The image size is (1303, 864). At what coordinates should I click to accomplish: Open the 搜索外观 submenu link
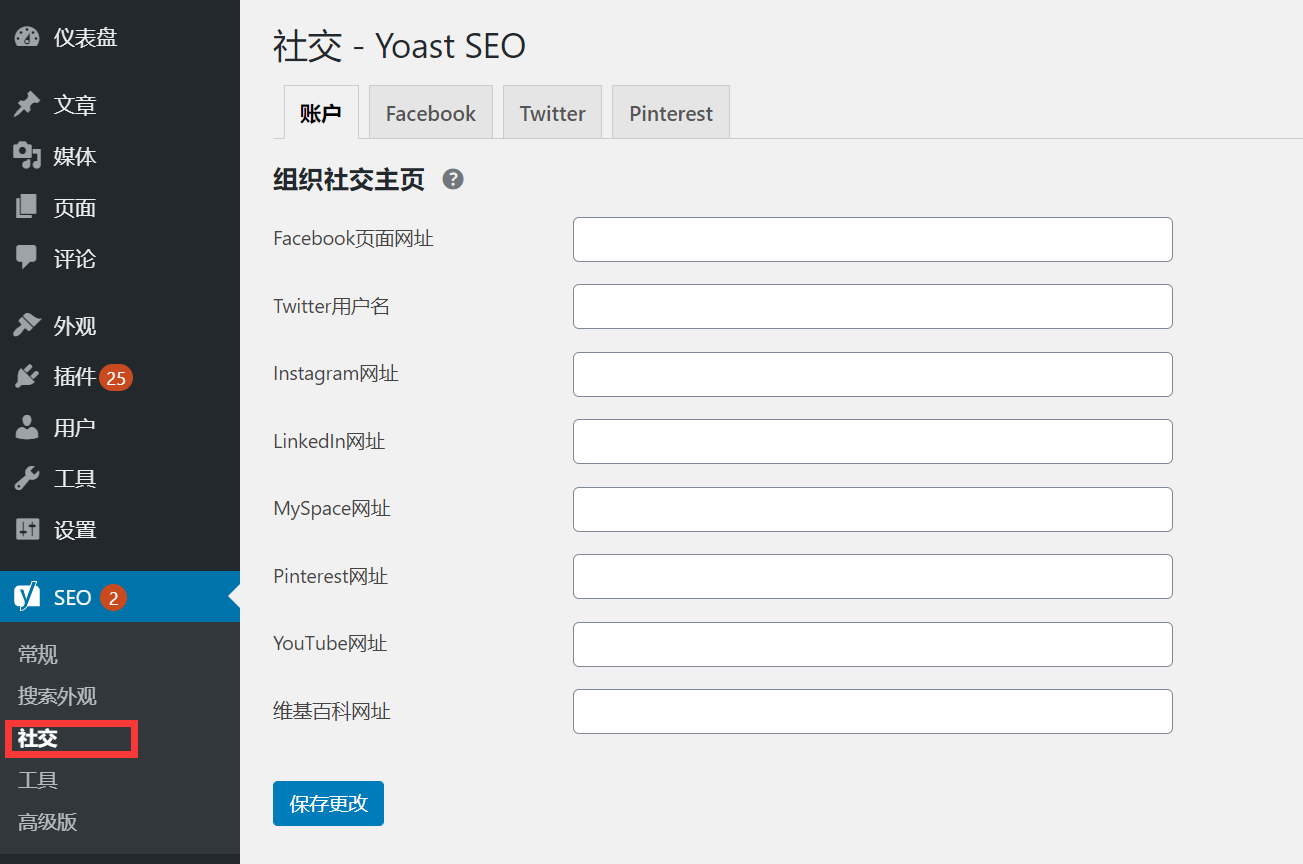click(57, 697)
